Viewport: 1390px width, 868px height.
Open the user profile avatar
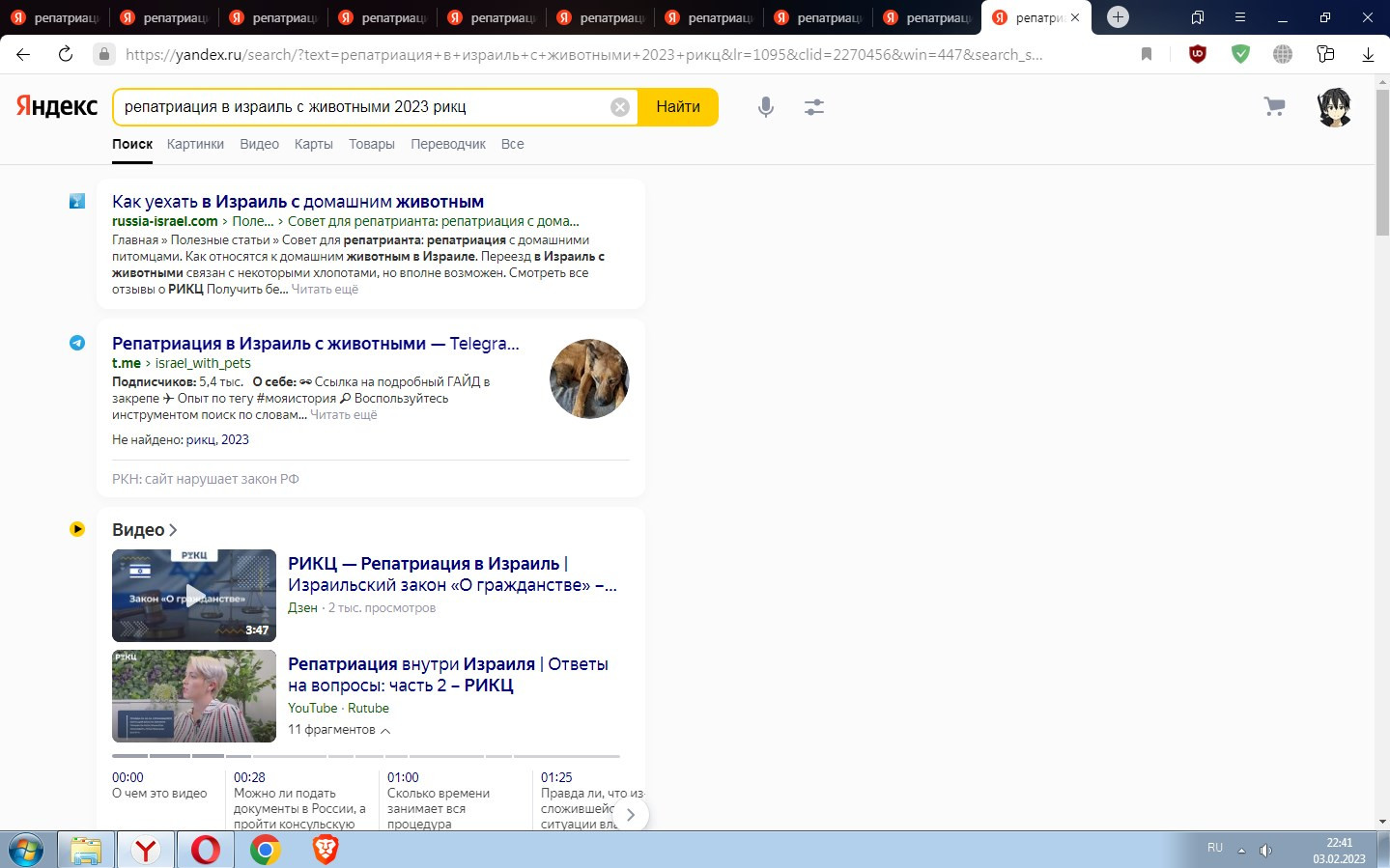[1335, 107]
